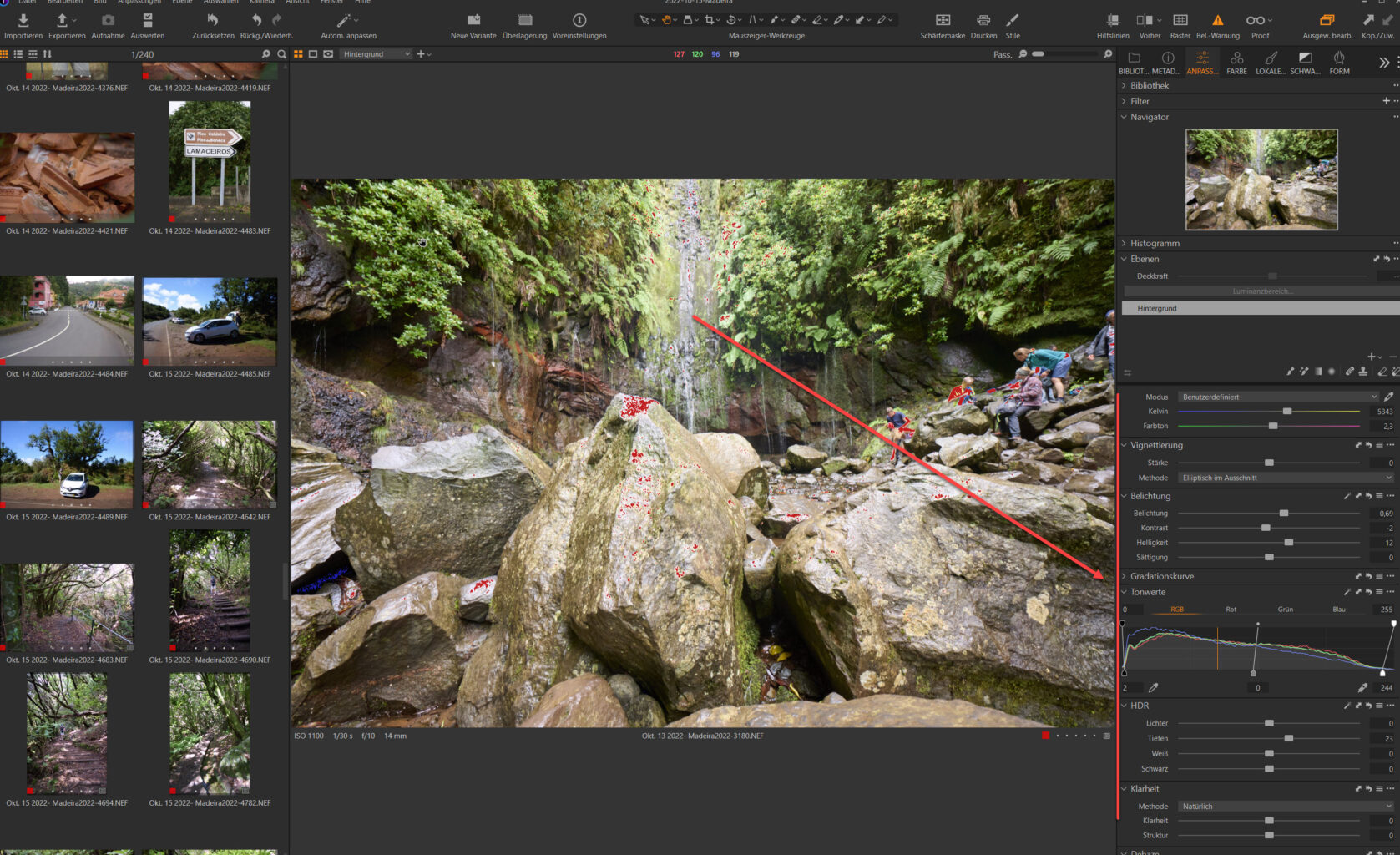Image resolution: width=1400 pixels, height=855 pixels.
Task: Click the Exportieren toolbar icon
Action: click(x=62, y=20)
